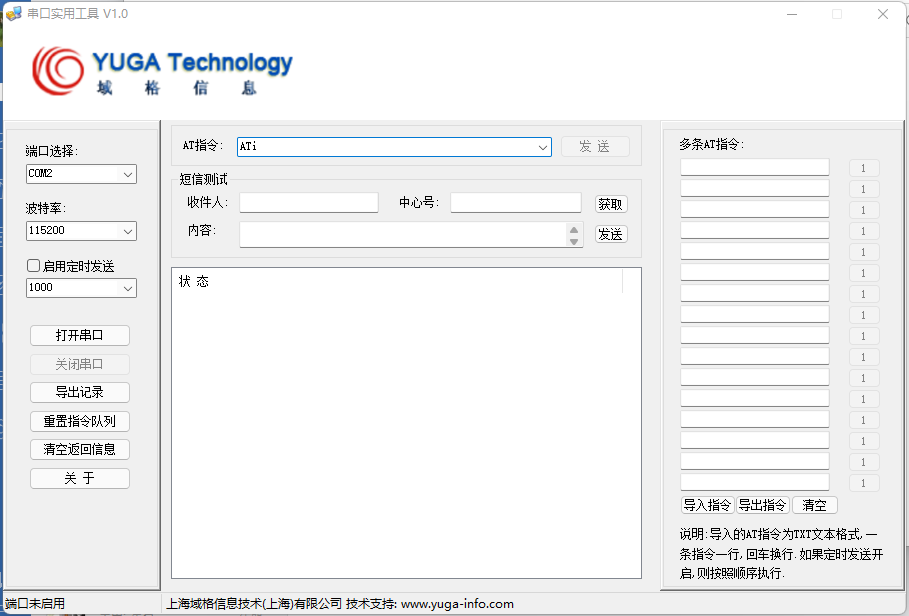Click inside the 状态 output area
Screen dimensions: 909x616
click(406, 423)
